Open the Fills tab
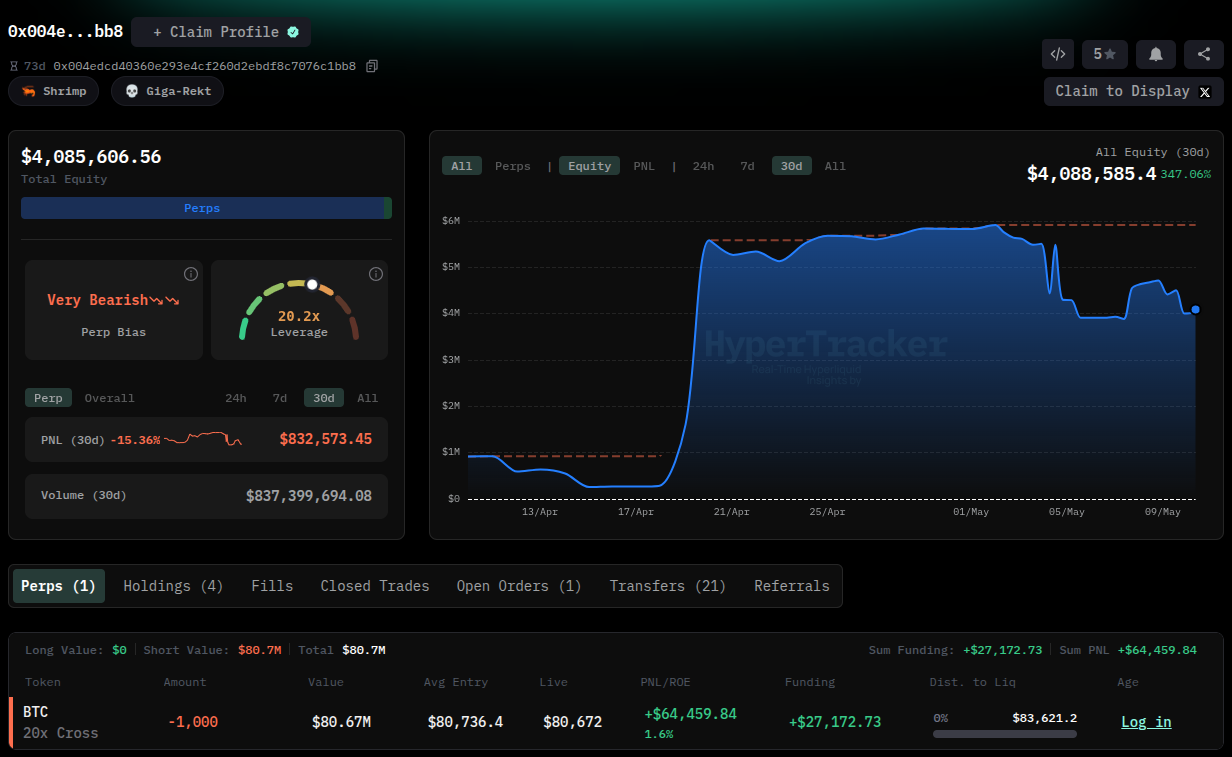 pyautogui.click(x=272, y=586)
